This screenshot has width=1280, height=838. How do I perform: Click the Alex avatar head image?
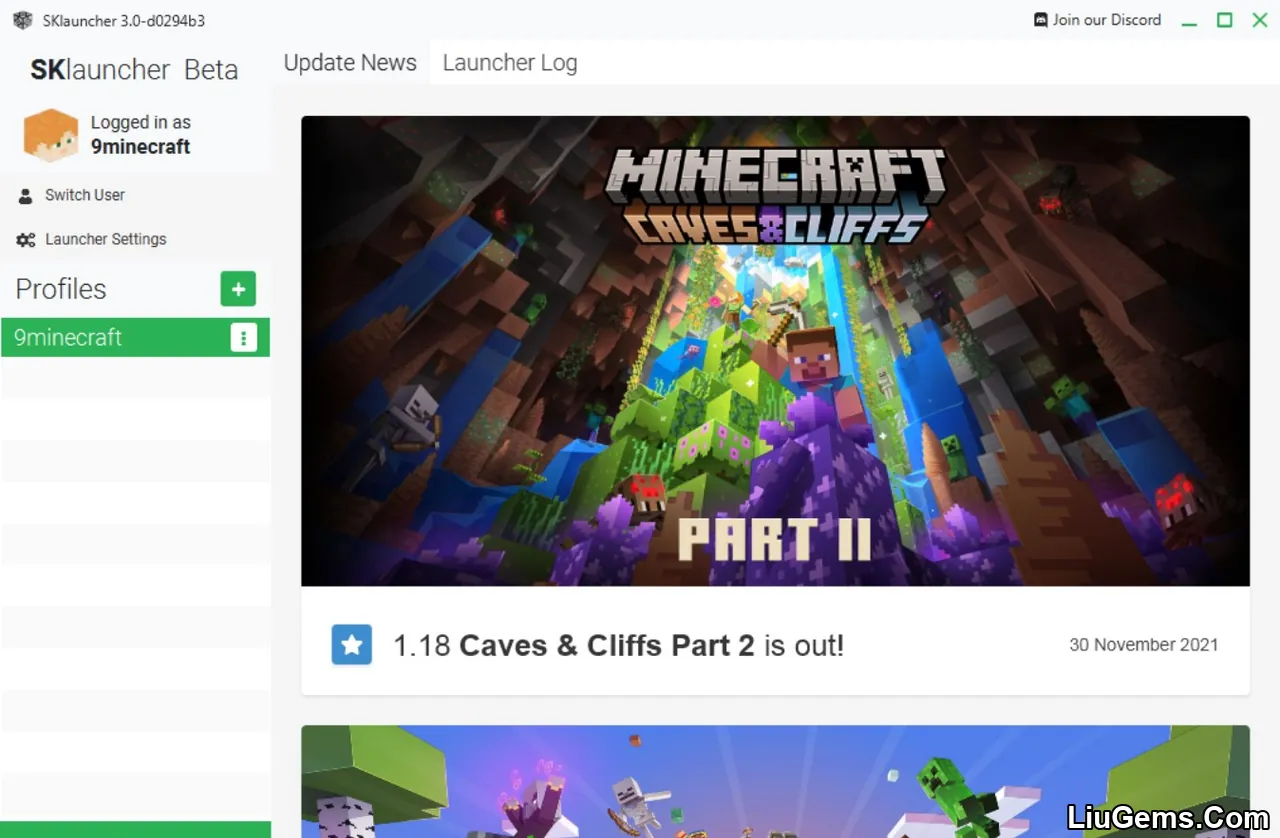pos(51,135)
